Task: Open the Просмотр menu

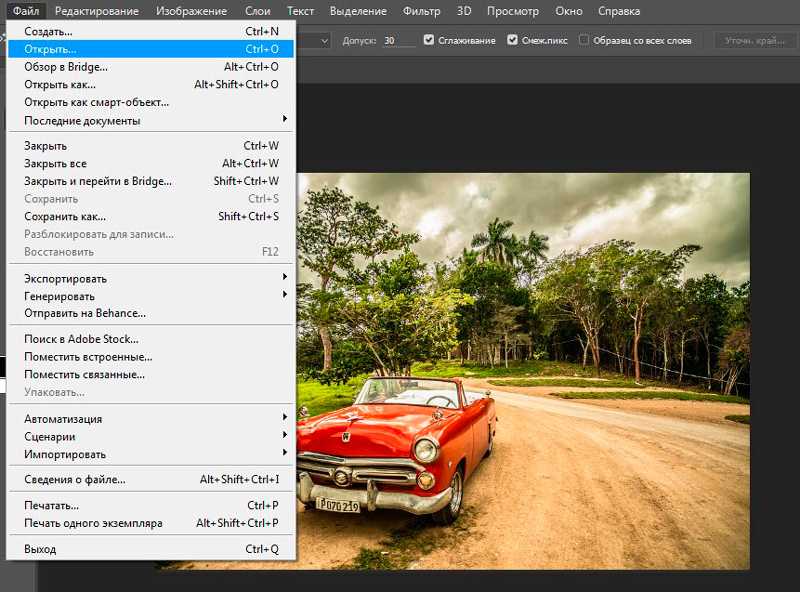Action: pyautogui.click(x=513, y=11)
